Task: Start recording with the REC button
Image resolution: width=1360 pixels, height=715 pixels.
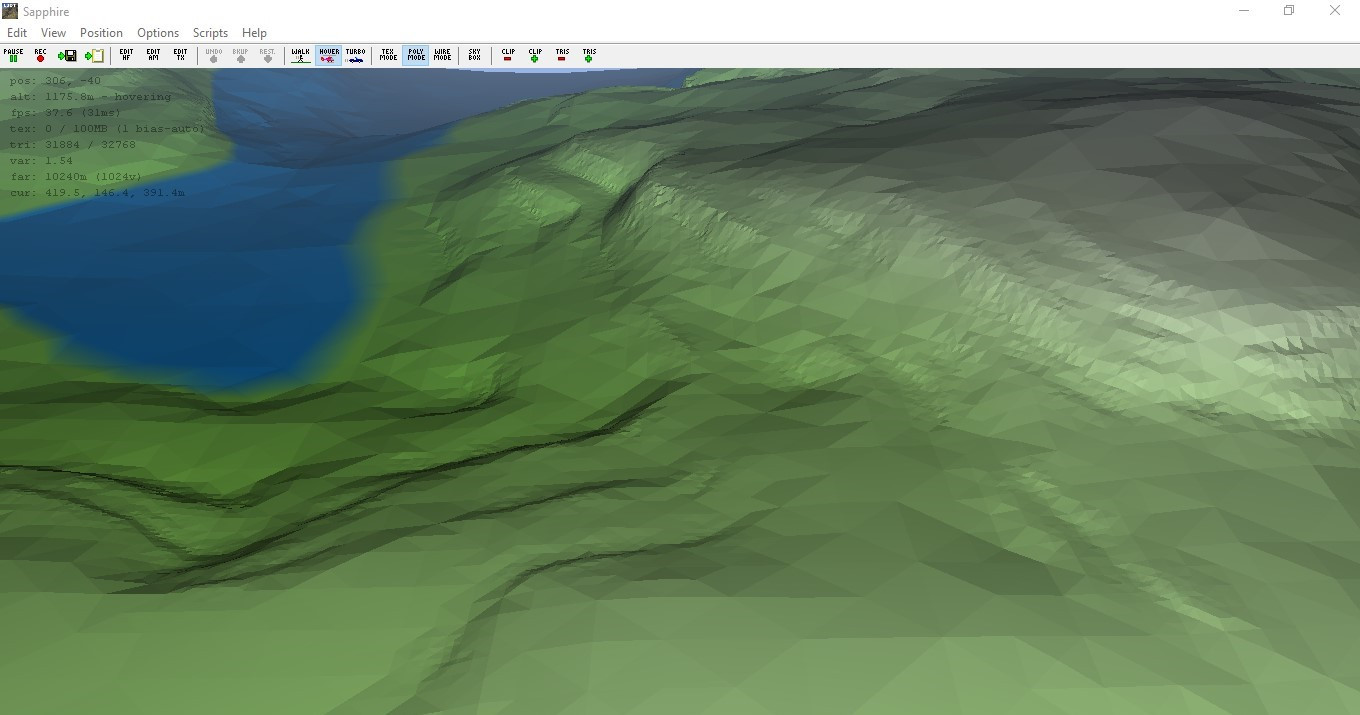Action: coord(40,56)
